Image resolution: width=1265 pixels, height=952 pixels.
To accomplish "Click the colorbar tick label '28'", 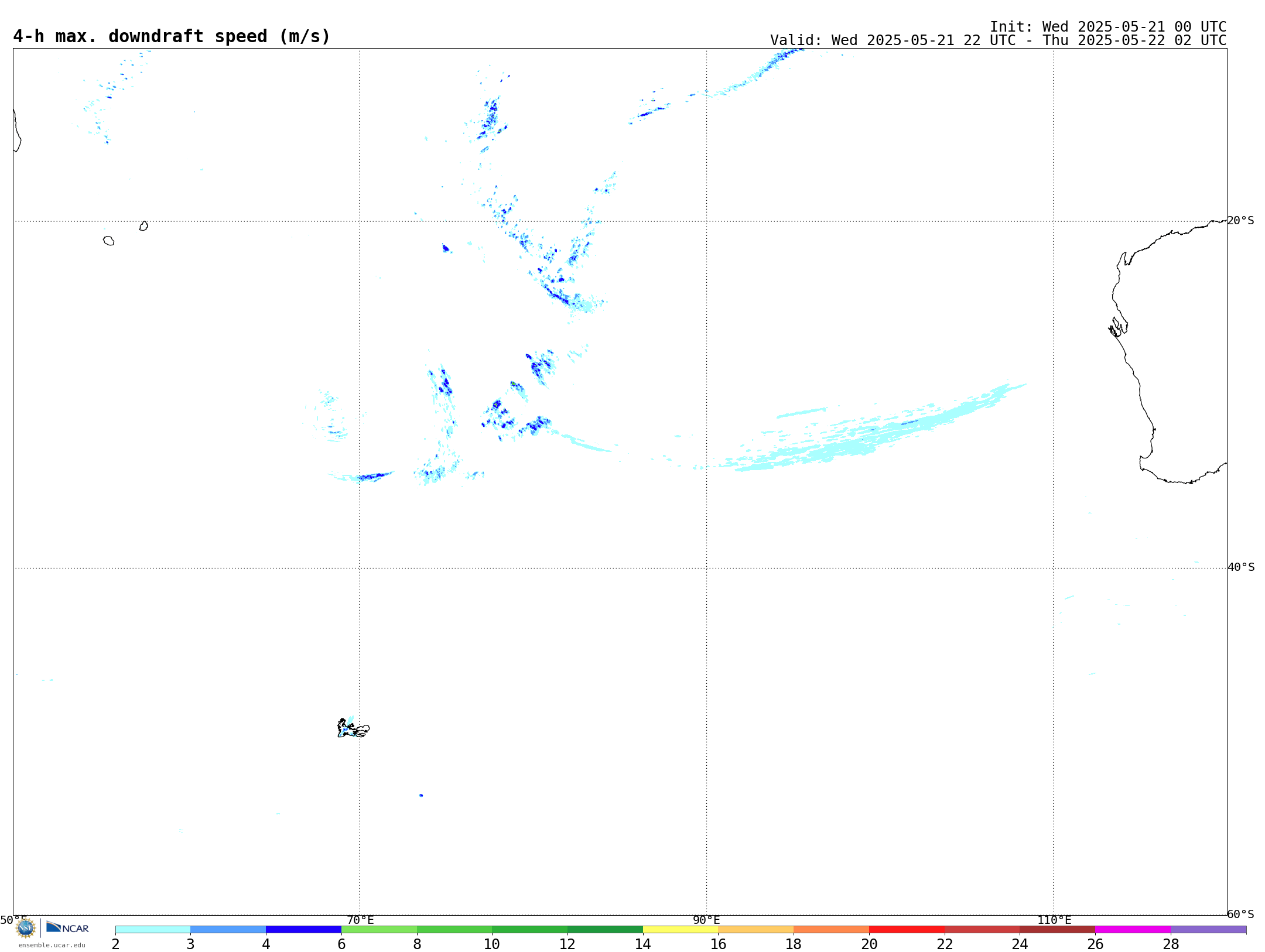I will point(1171,944).
